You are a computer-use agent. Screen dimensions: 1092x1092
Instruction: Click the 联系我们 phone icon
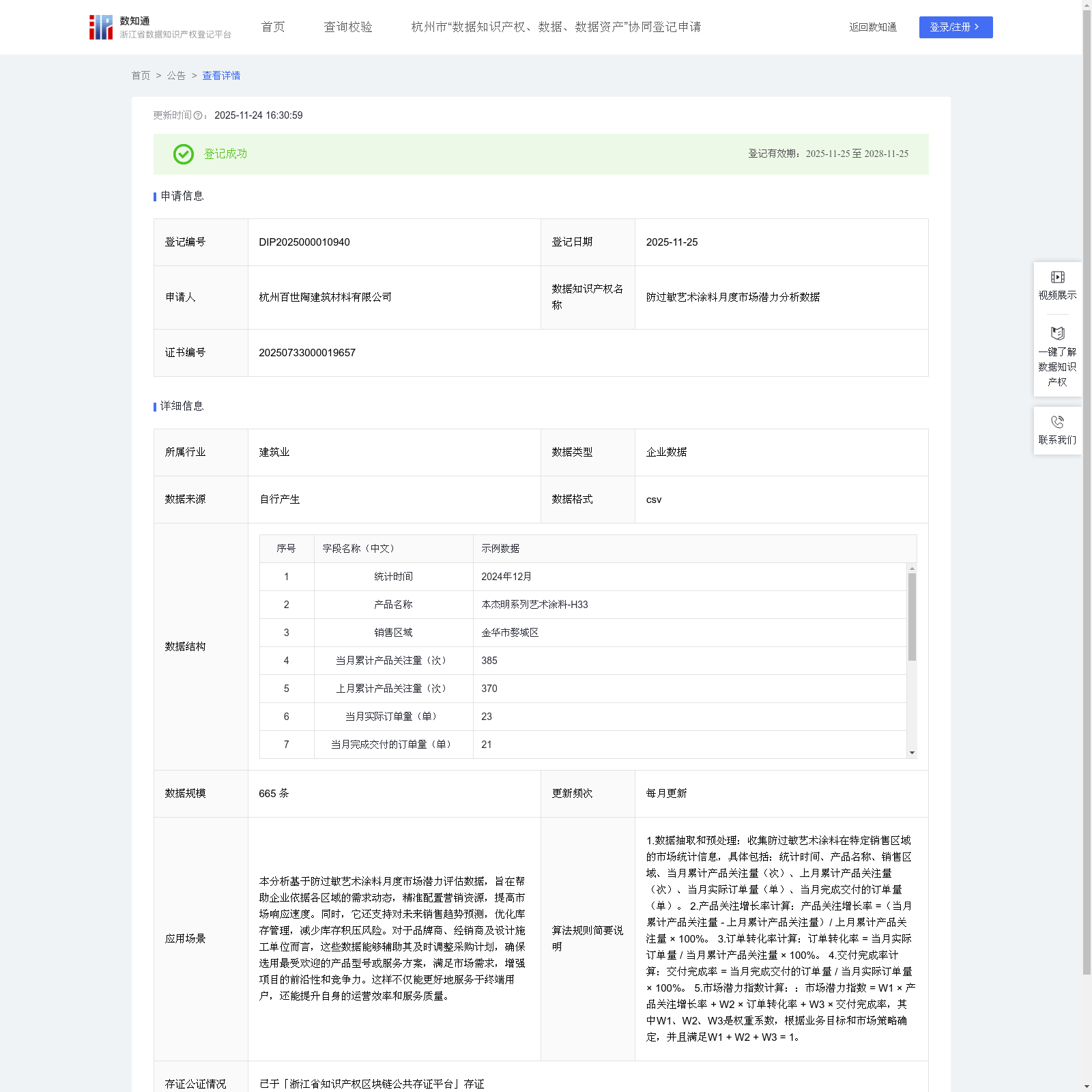tap(1057, 422)
